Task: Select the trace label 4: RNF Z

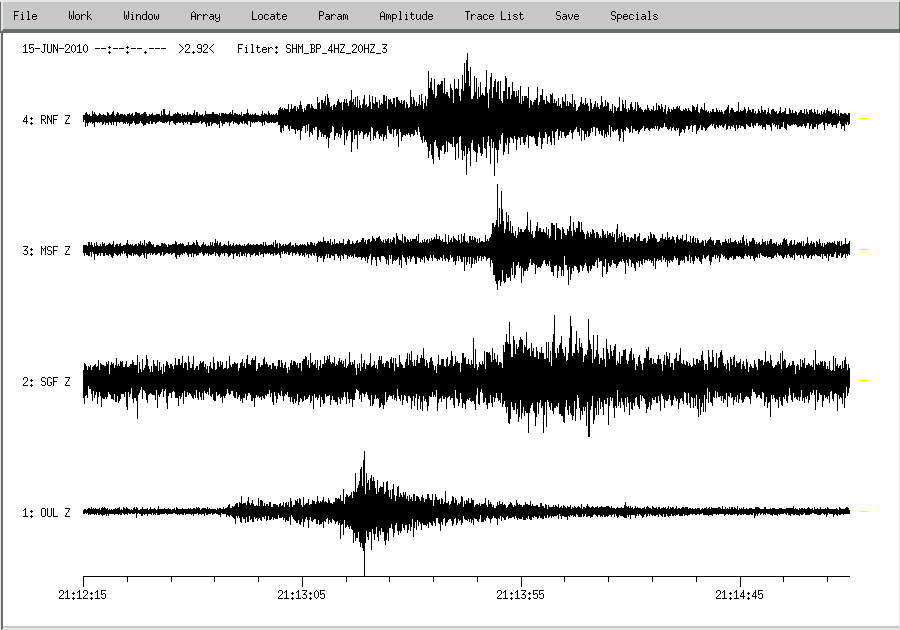Action: point(46,120)
